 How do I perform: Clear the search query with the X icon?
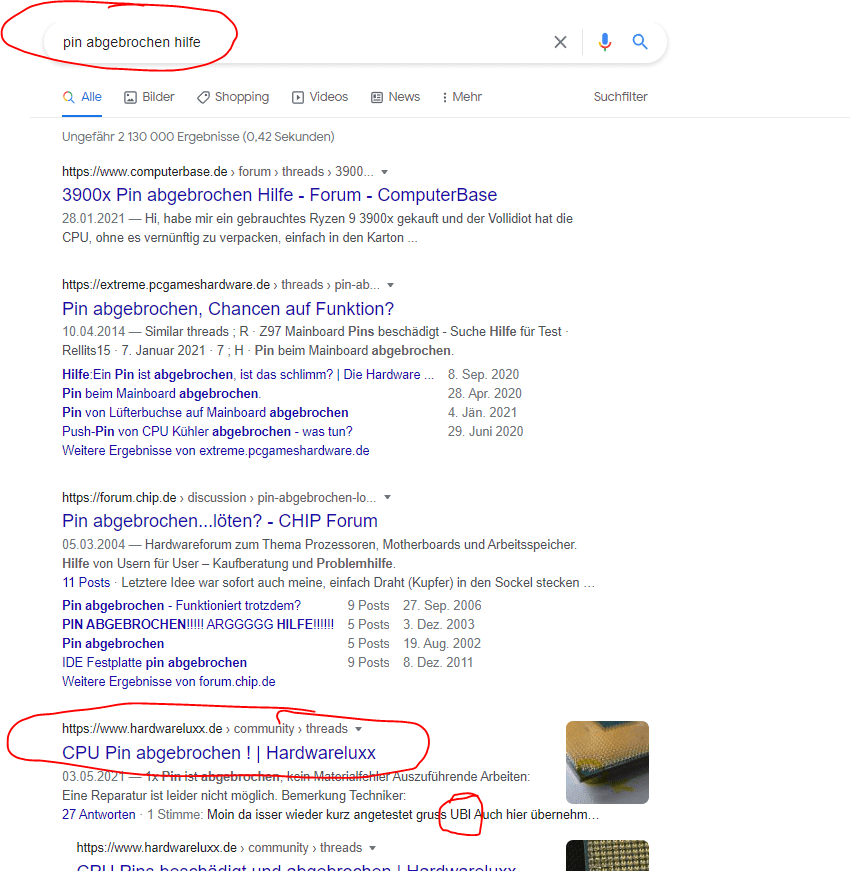(560, 42)
